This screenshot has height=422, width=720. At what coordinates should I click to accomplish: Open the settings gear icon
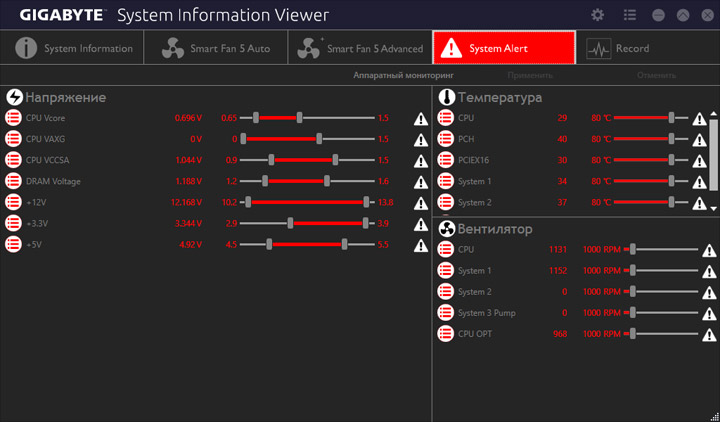coord(597,15)
